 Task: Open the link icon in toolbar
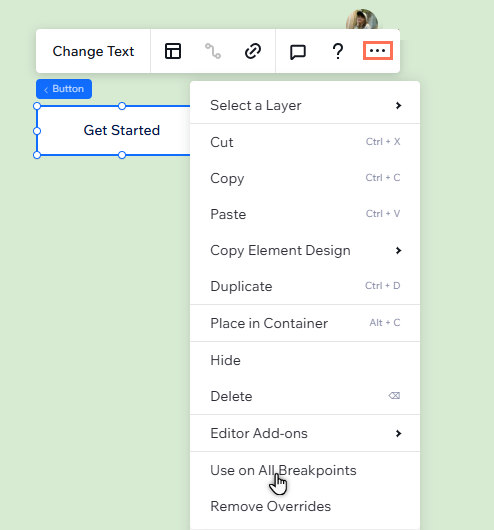pos(253,51)
